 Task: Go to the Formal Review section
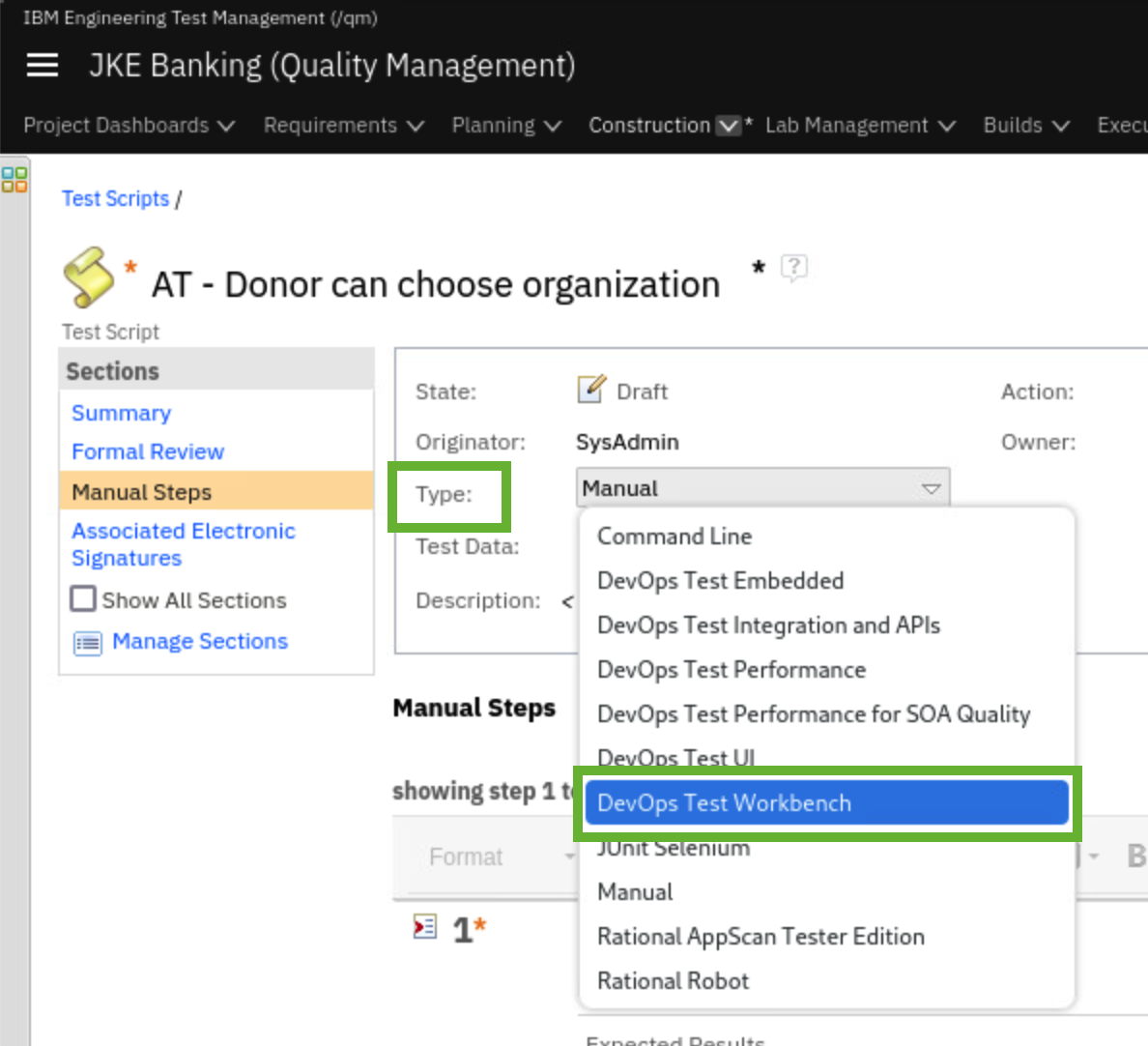click(x=148, y=451)
